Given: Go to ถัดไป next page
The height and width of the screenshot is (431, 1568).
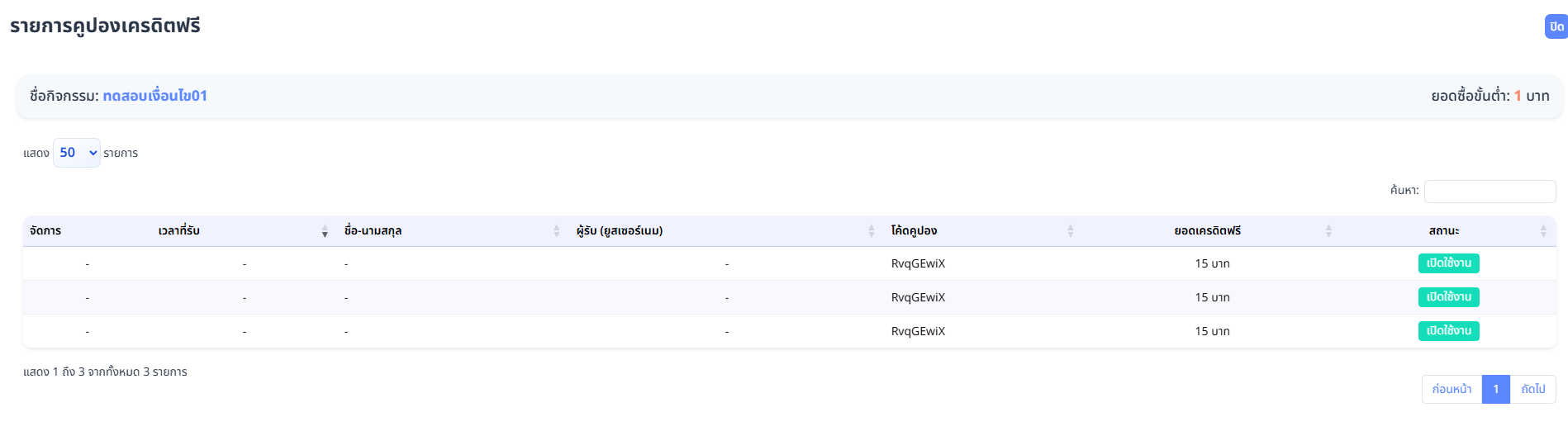Looking at the screenshot, I should point(1532,389).
